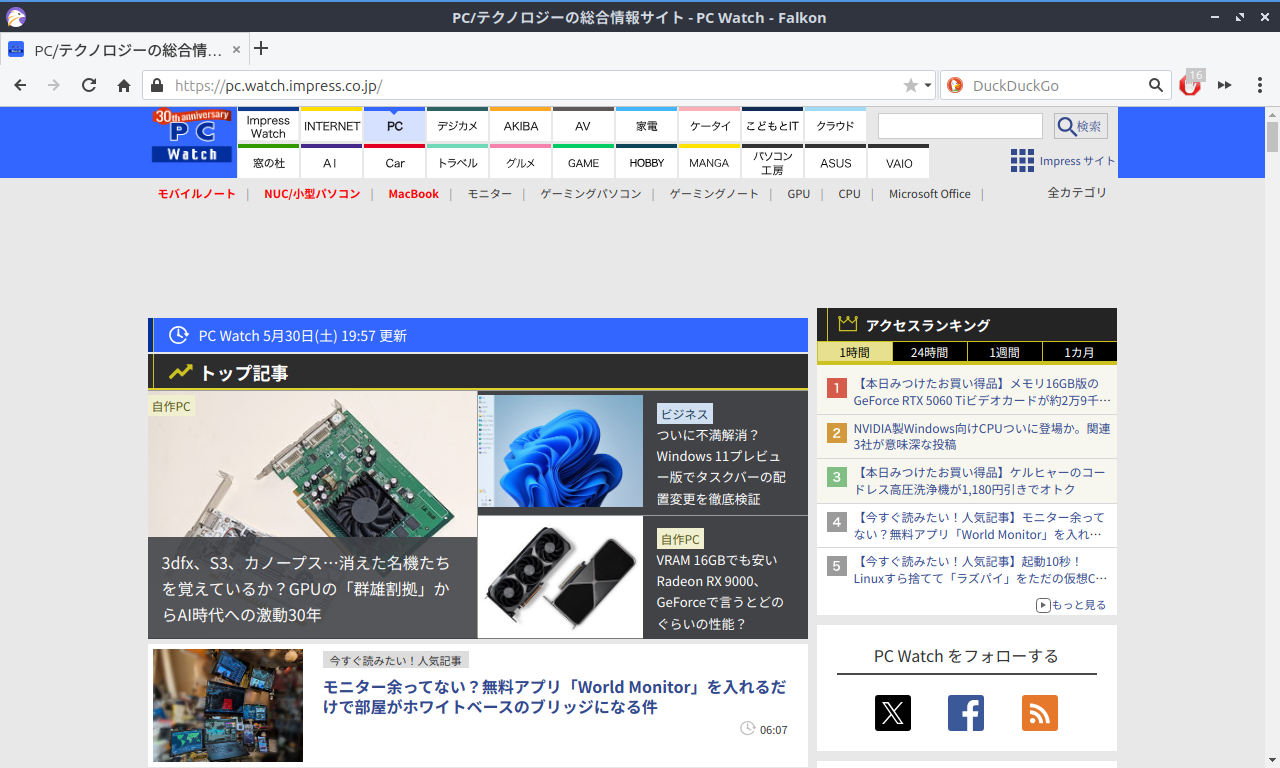Select the PC Watch browser tab
This screenshot has width=1280, height=768.
point(124,49)
